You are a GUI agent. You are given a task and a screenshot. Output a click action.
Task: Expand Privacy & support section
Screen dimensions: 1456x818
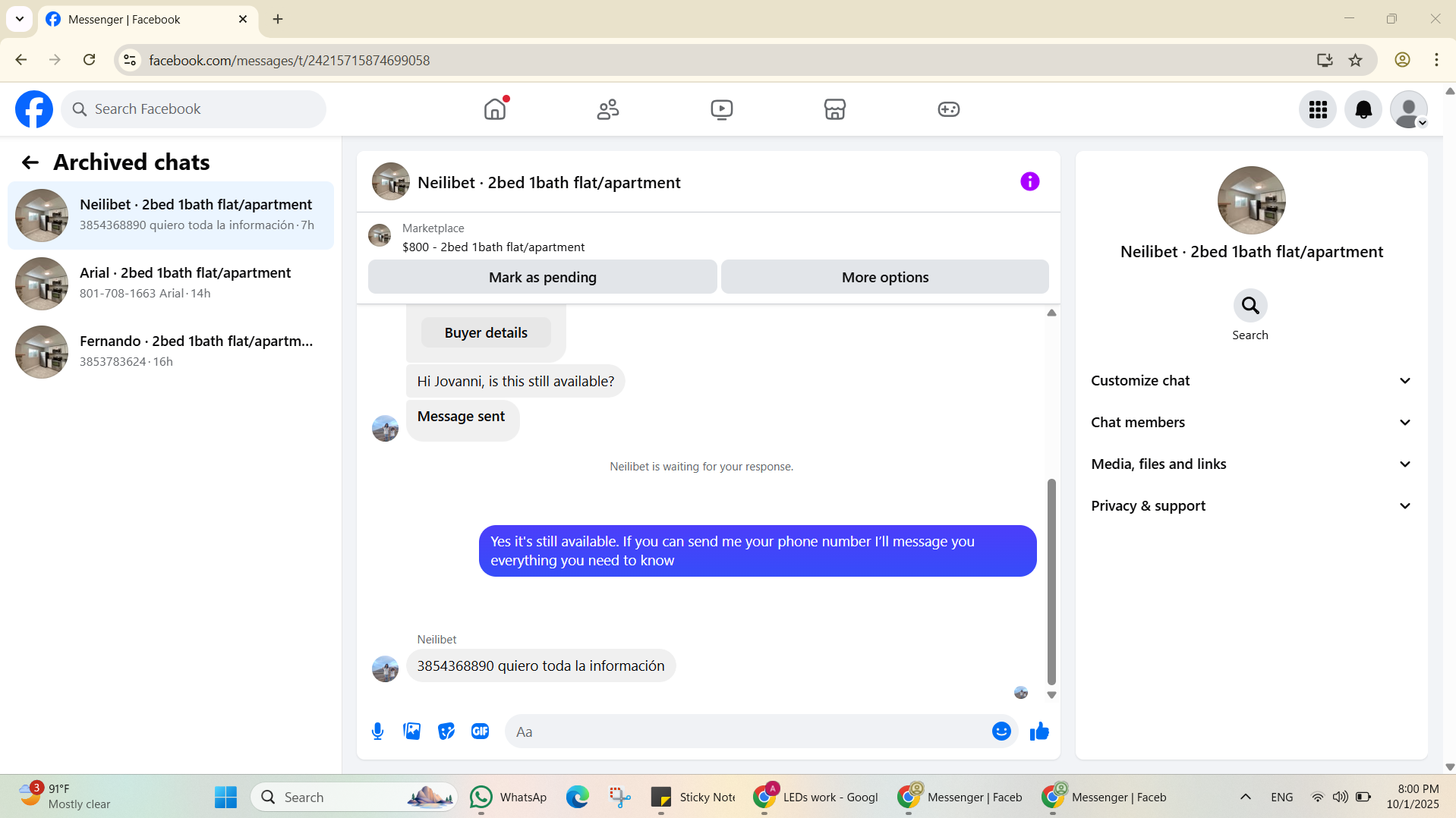pos(1251,506)
